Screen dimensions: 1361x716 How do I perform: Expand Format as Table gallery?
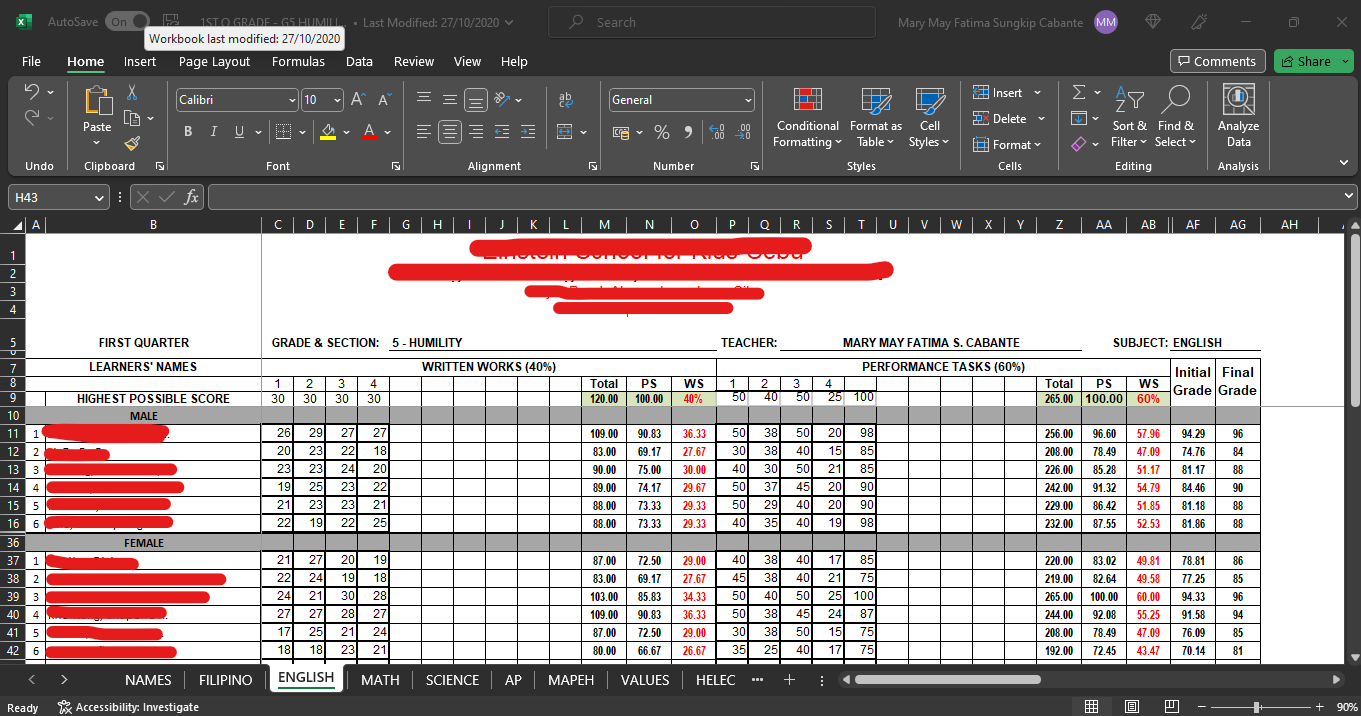pyautogui.click(x=875, y=117)
